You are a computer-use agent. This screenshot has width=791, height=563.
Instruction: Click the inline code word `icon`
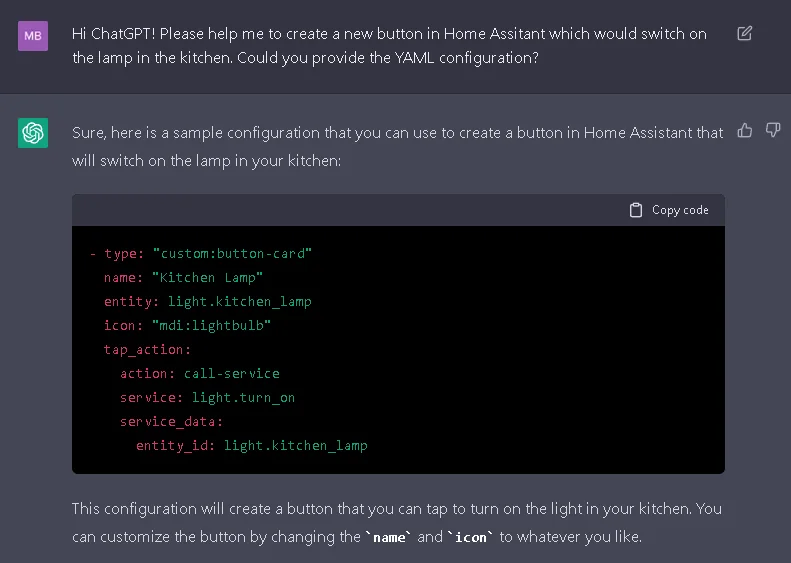(x=470, y=537)
